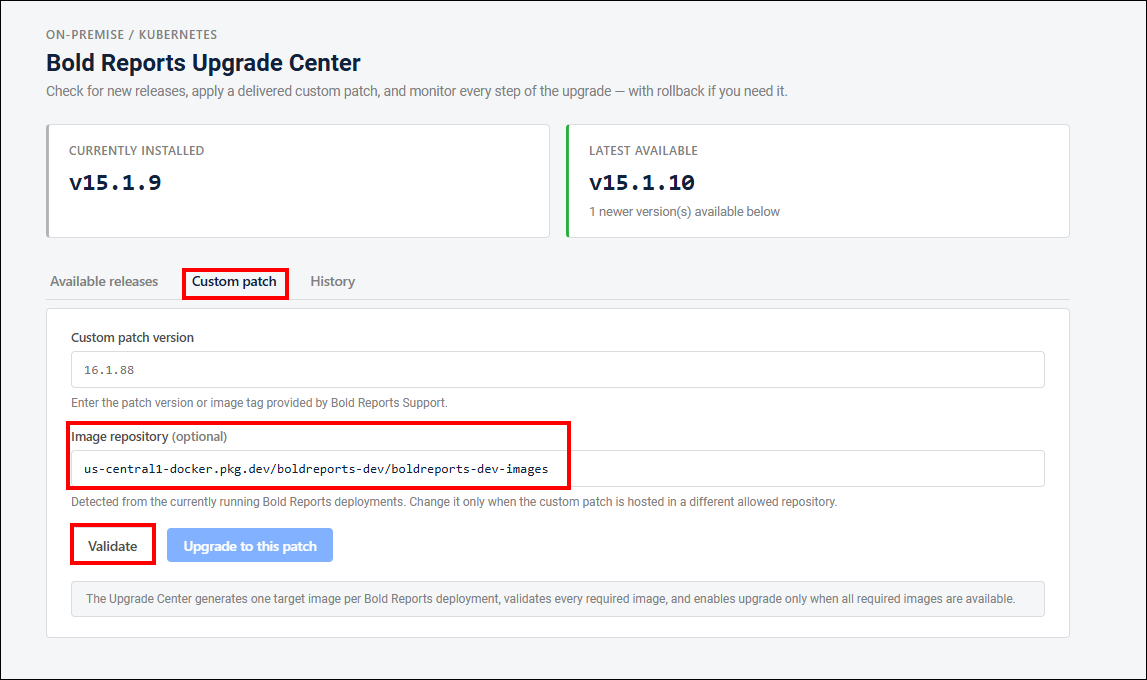Click '1 newer version(s) available below' text
1147x680 pixels.
tap(684, 211)
